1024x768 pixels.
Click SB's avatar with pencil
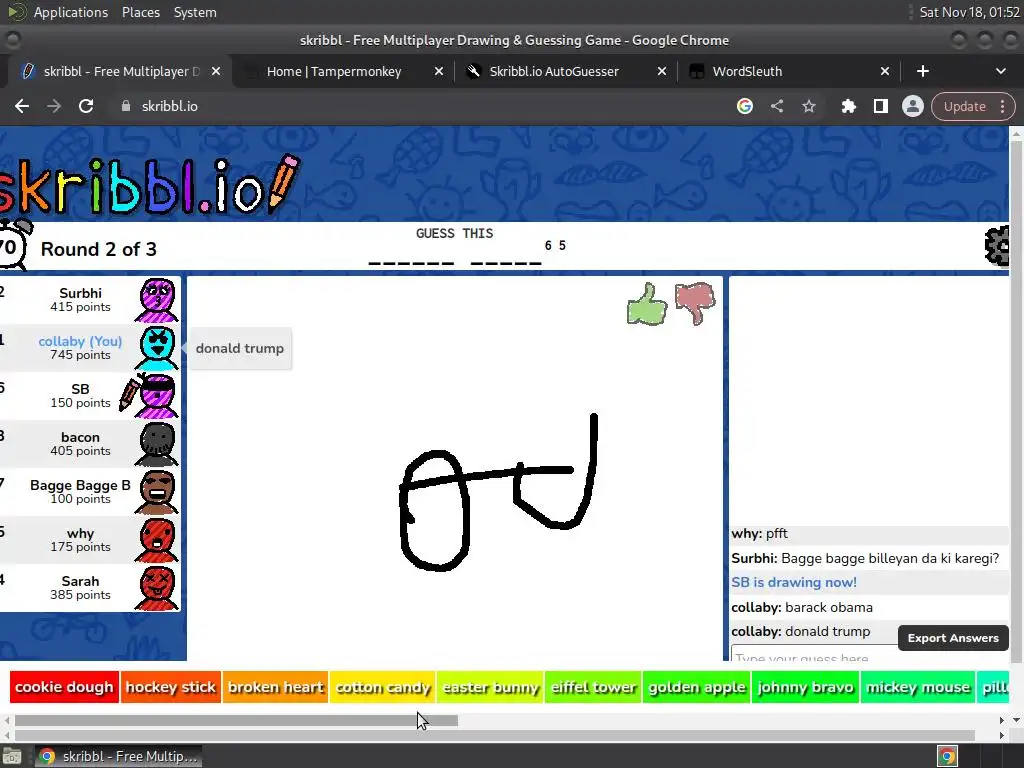159,396
